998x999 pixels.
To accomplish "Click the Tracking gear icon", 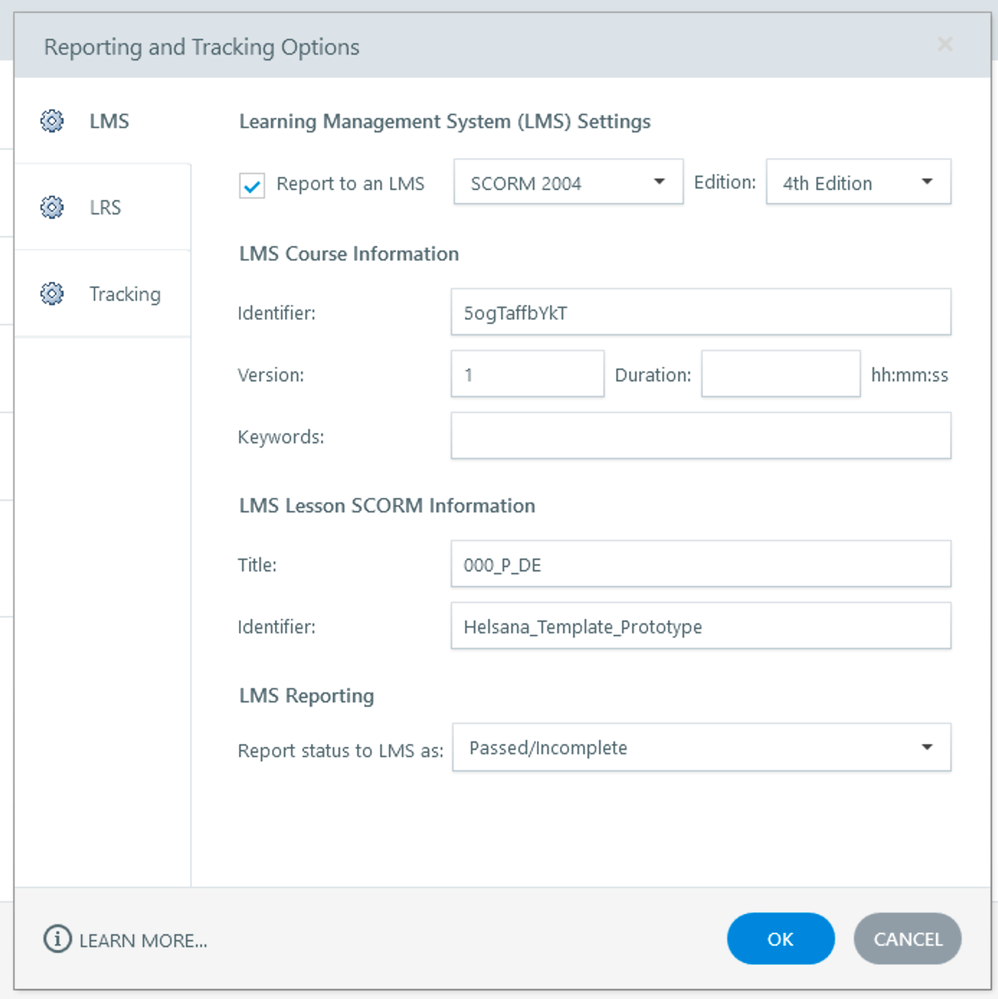I will point(52,294).
